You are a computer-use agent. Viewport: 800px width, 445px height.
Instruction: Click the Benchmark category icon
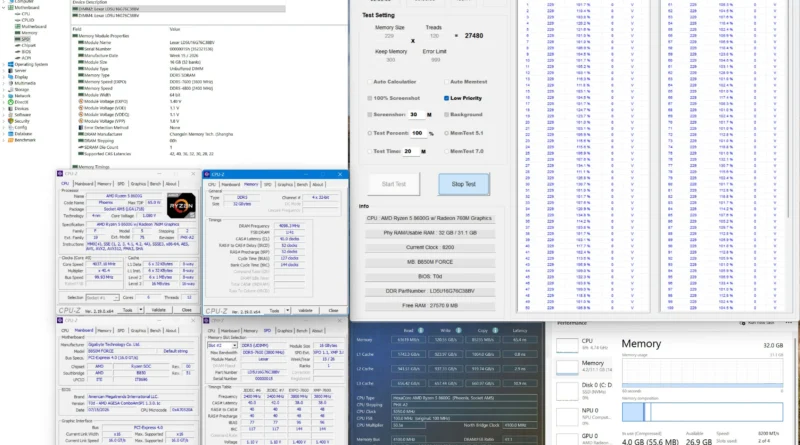point(10,140)
